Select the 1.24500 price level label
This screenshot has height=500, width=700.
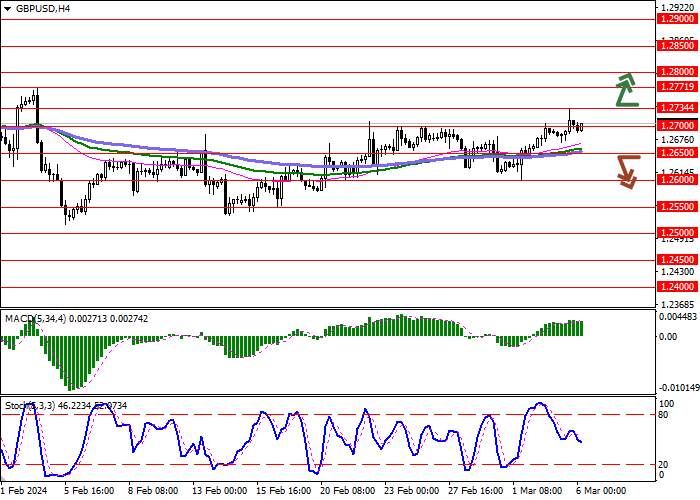coord(677,260)
